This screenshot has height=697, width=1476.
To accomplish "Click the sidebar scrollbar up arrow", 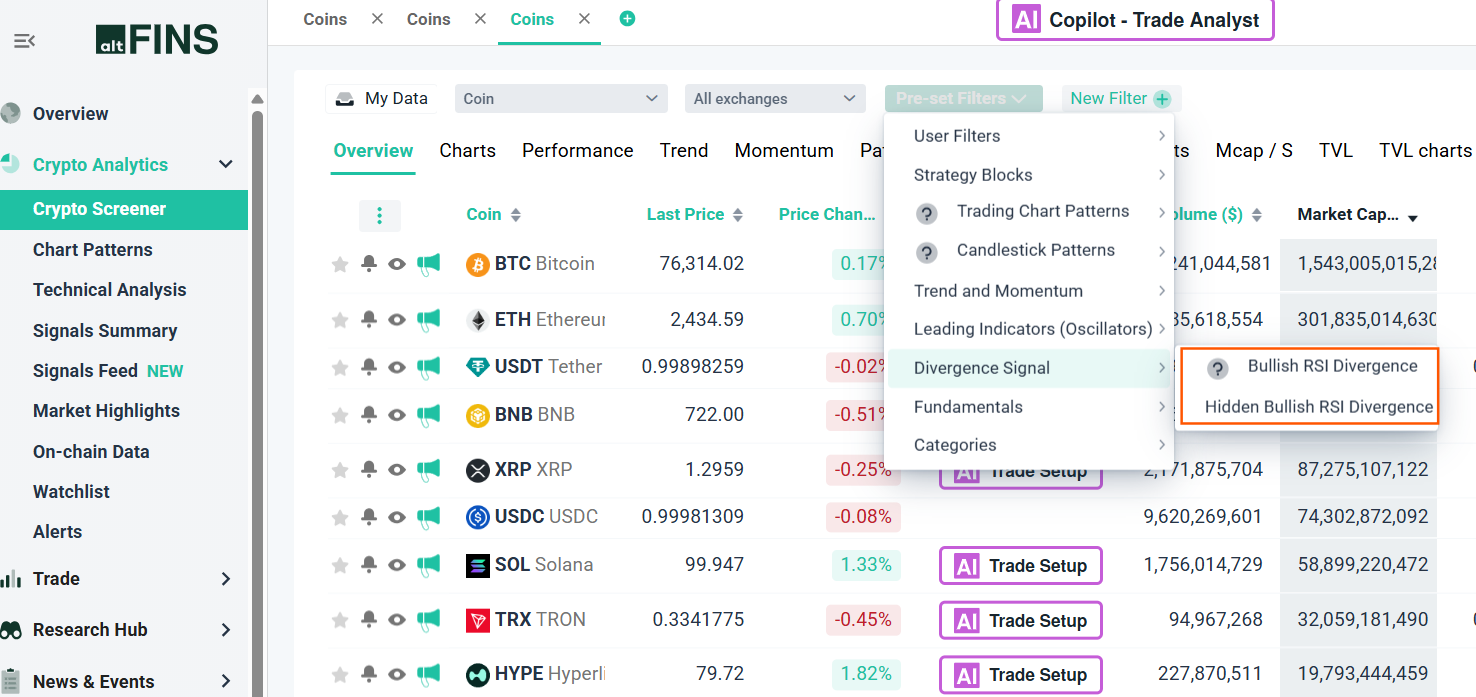I will [x=257, y=99].
